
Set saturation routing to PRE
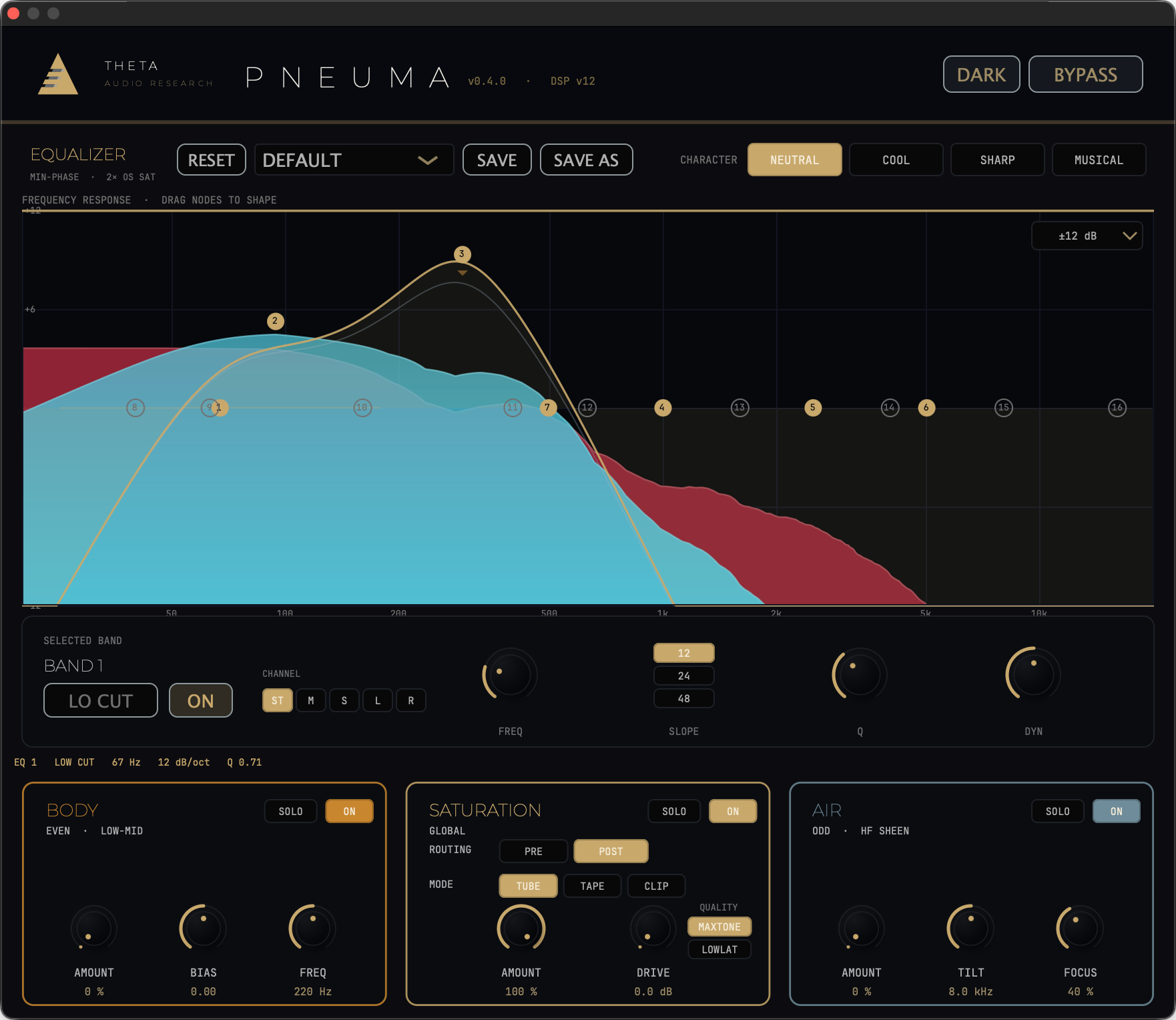[533, 851]
